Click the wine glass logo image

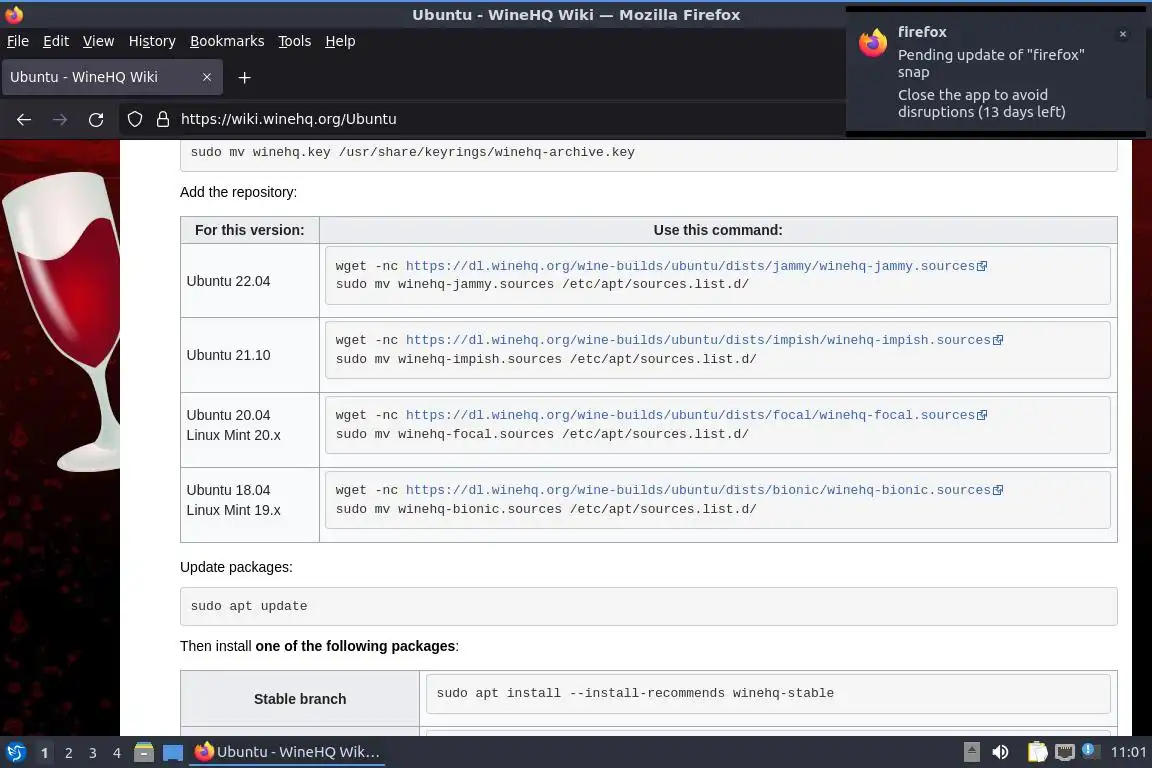(x=62, y=321)
